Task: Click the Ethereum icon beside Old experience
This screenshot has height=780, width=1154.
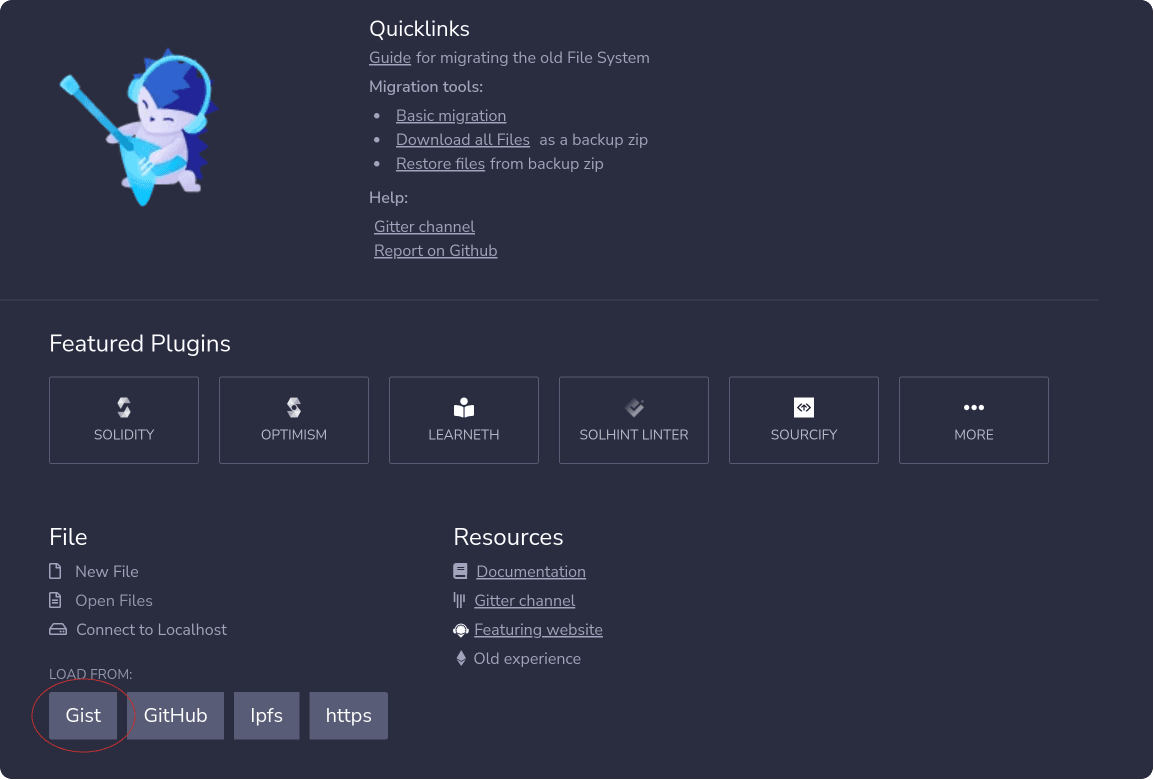Action: click(461, 659)
